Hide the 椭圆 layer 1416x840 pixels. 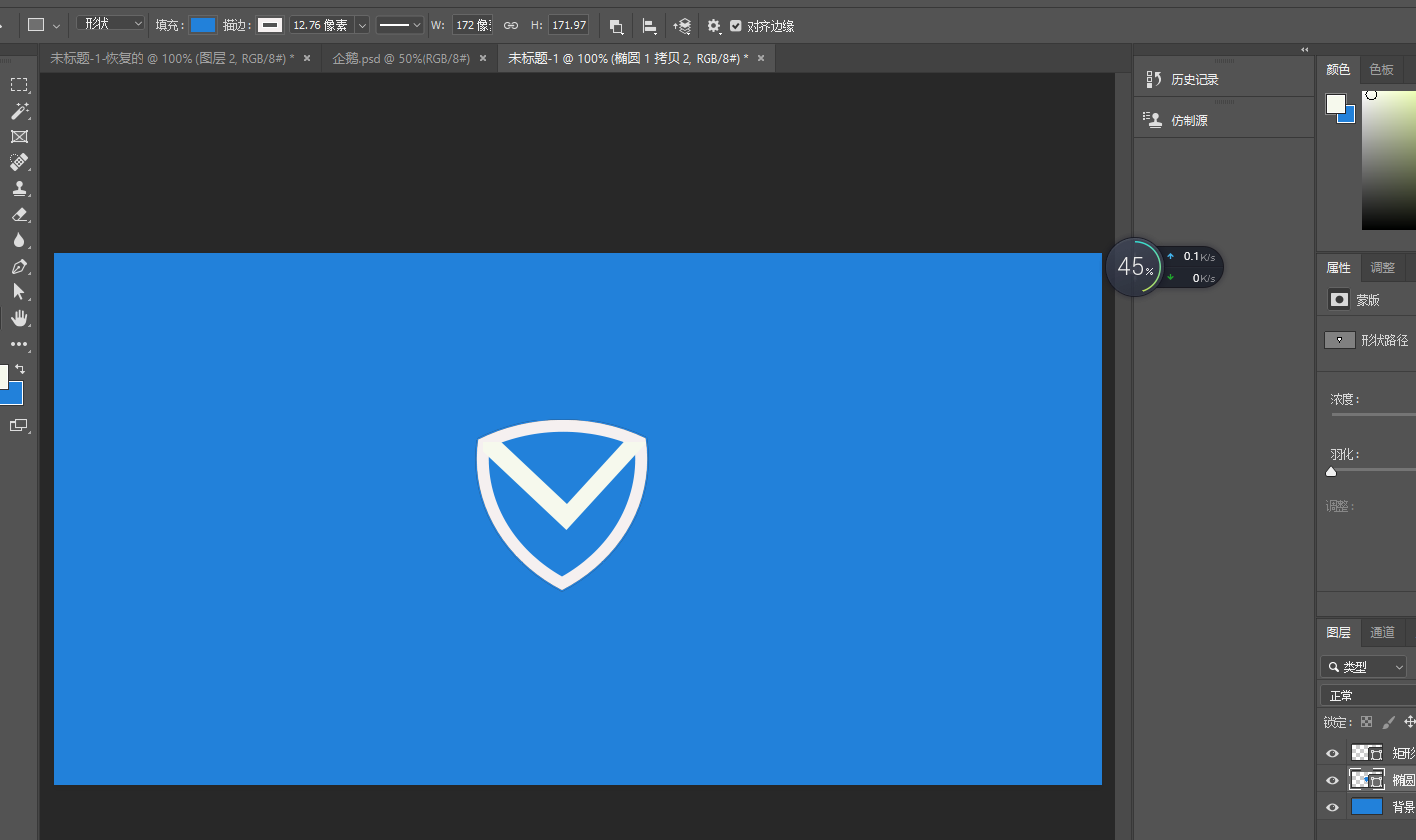click(1332, 780)
